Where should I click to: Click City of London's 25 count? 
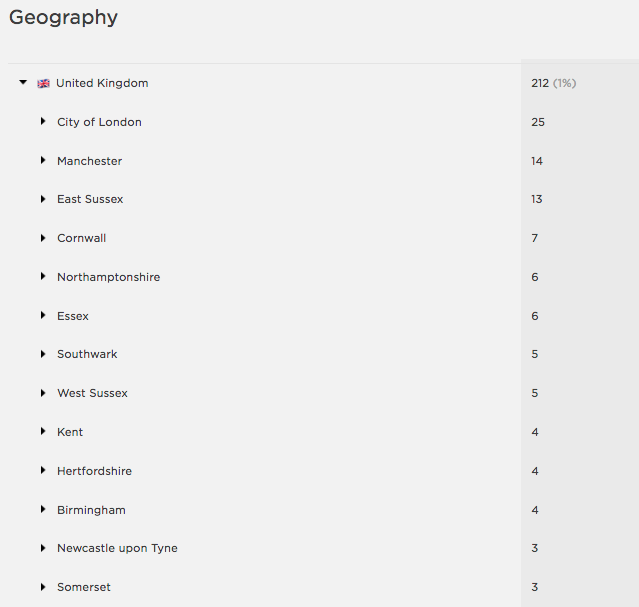pos(538,122)
